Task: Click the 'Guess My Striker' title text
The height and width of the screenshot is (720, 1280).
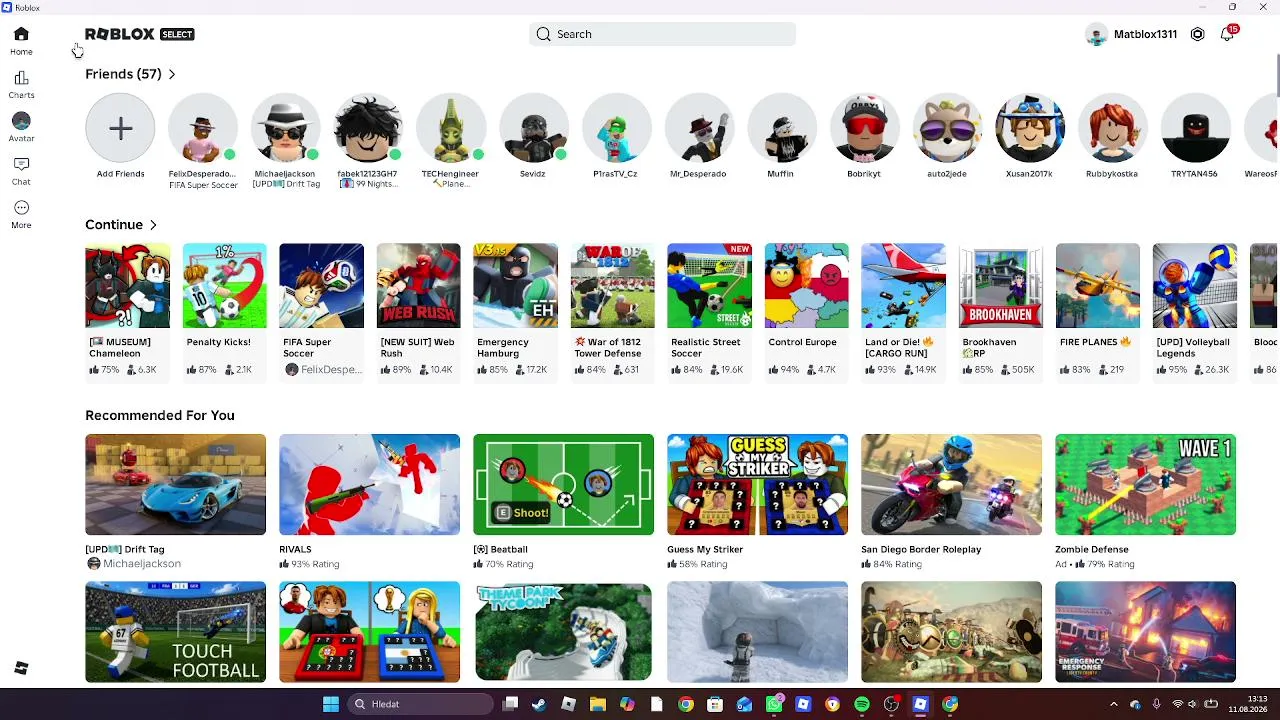Action: point(705,549)
